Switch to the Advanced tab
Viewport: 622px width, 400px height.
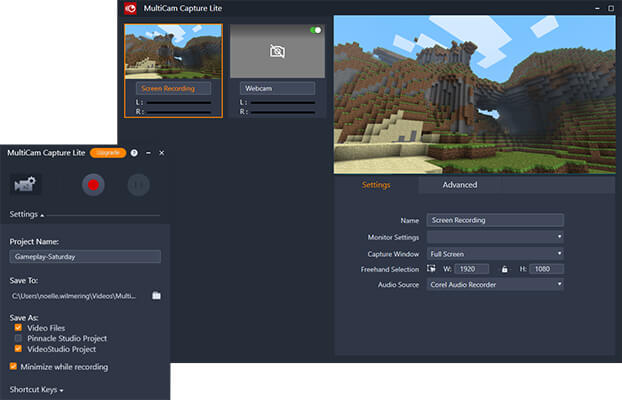460,185
